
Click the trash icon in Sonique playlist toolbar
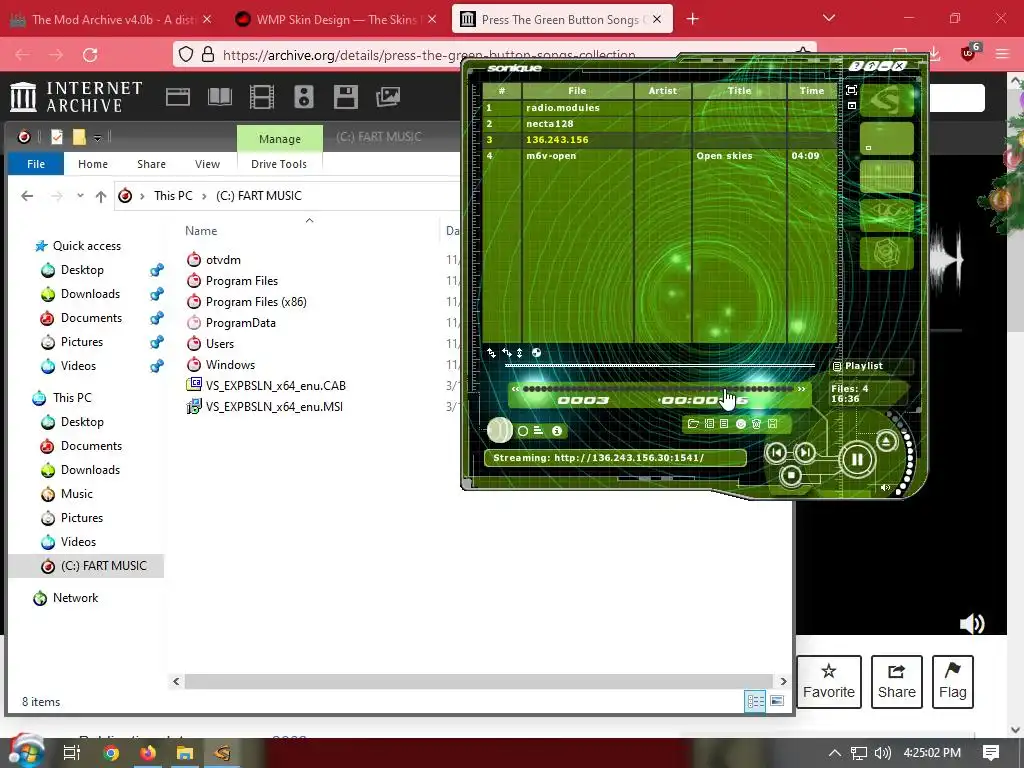[756, 424]
